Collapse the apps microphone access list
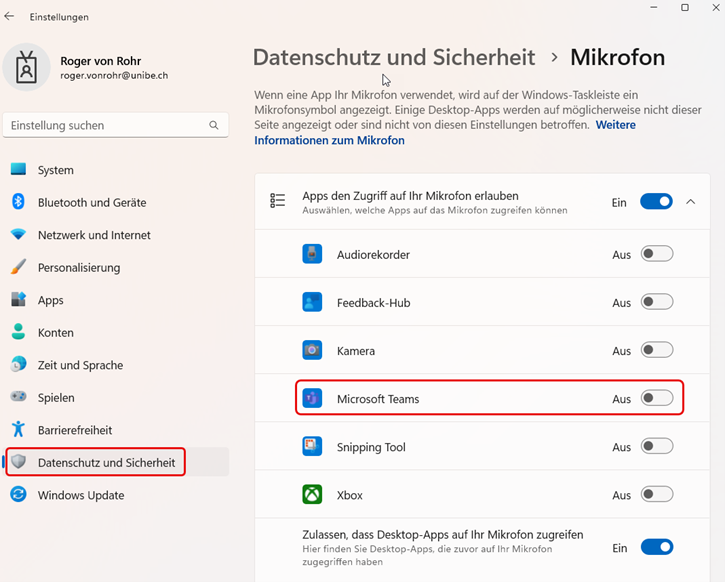This screenshot has height=582, width=725. [690, 202]
